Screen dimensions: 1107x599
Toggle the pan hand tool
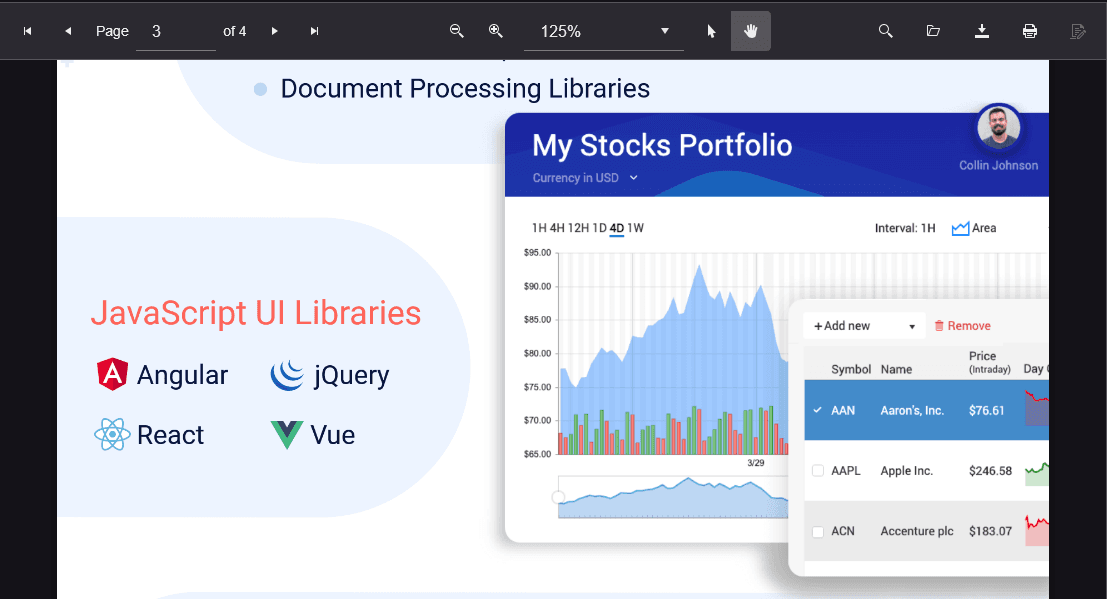click(750, 31)
